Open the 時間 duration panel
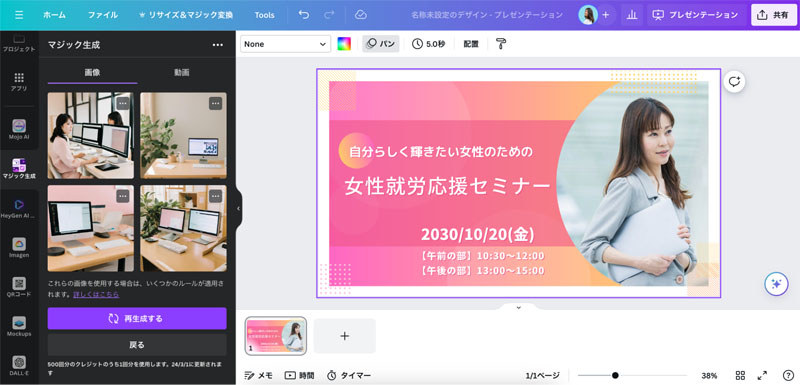Screen dimensions: 800x385 click(x=299, y=375)
